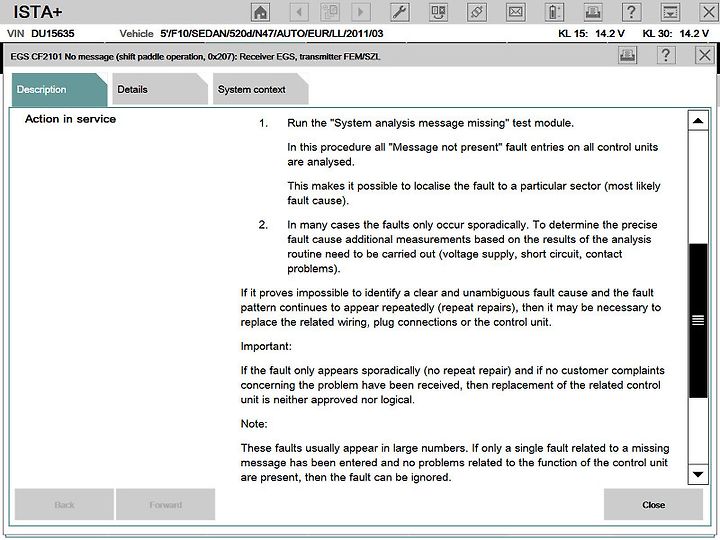
Task: Click the vehicle string 5'/F10/SEDAN/520d
Action: [271, 34]
